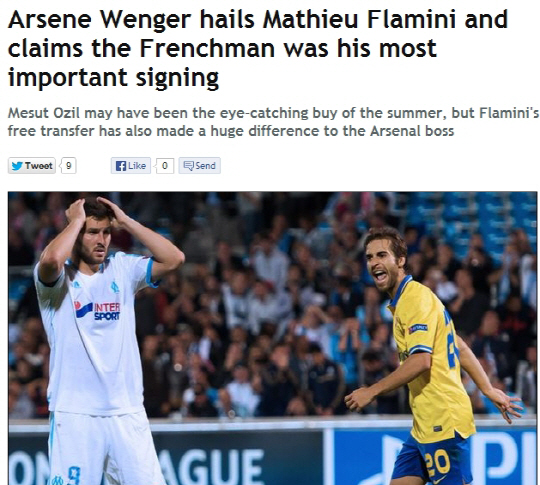540x485 pixels.
Task: Click the Facebook f logo icon
Action: coord(121,166)
